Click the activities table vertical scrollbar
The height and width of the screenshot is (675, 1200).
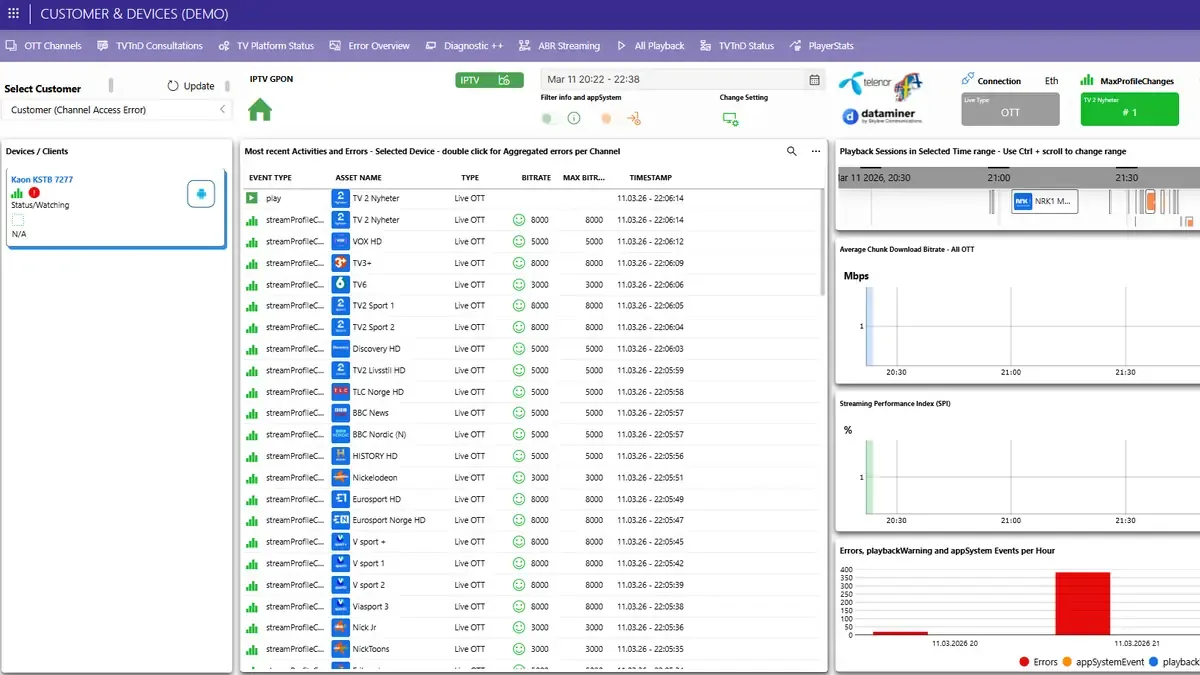(x=822, y=242)
